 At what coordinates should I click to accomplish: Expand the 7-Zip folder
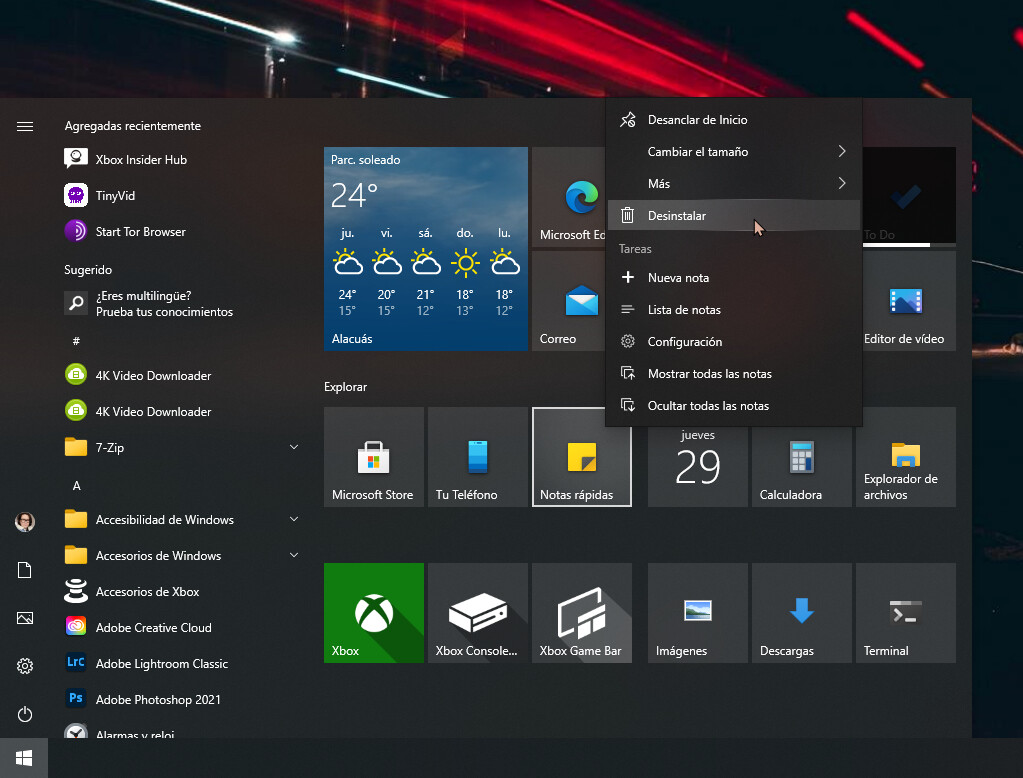(183, 447)
